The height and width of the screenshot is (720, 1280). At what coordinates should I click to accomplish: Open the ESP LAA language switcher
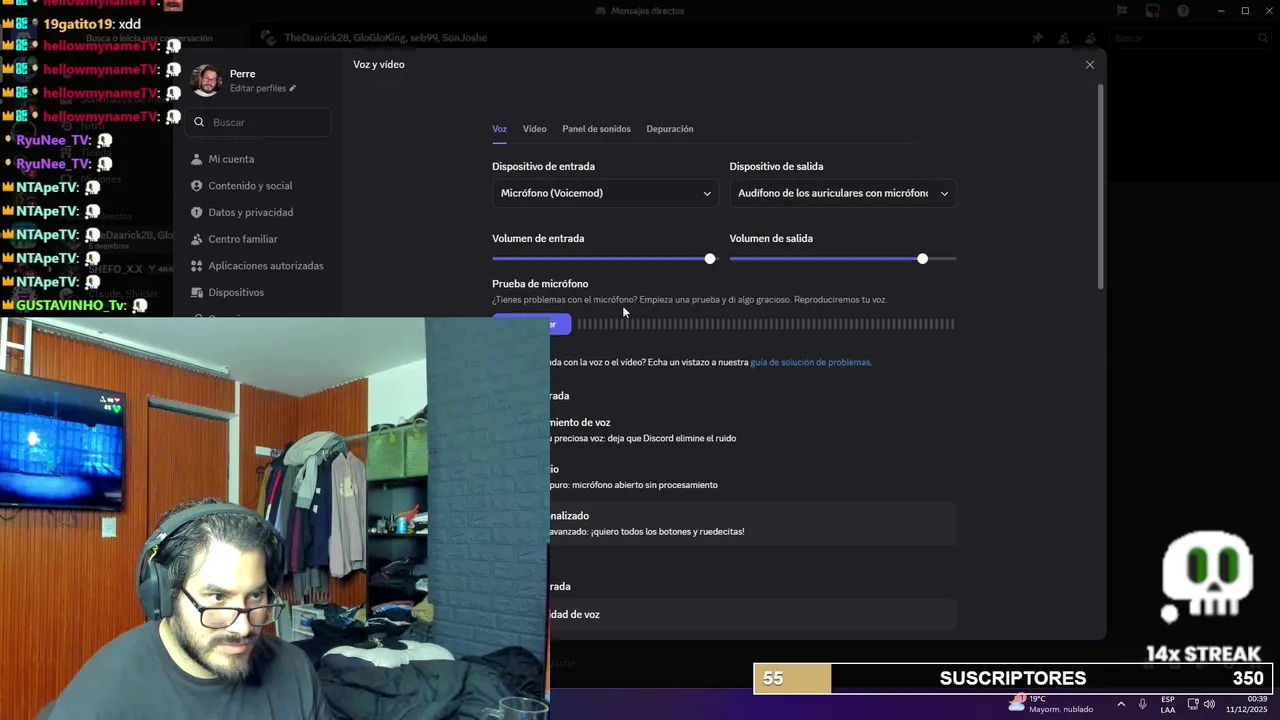tap(1168, 704)
